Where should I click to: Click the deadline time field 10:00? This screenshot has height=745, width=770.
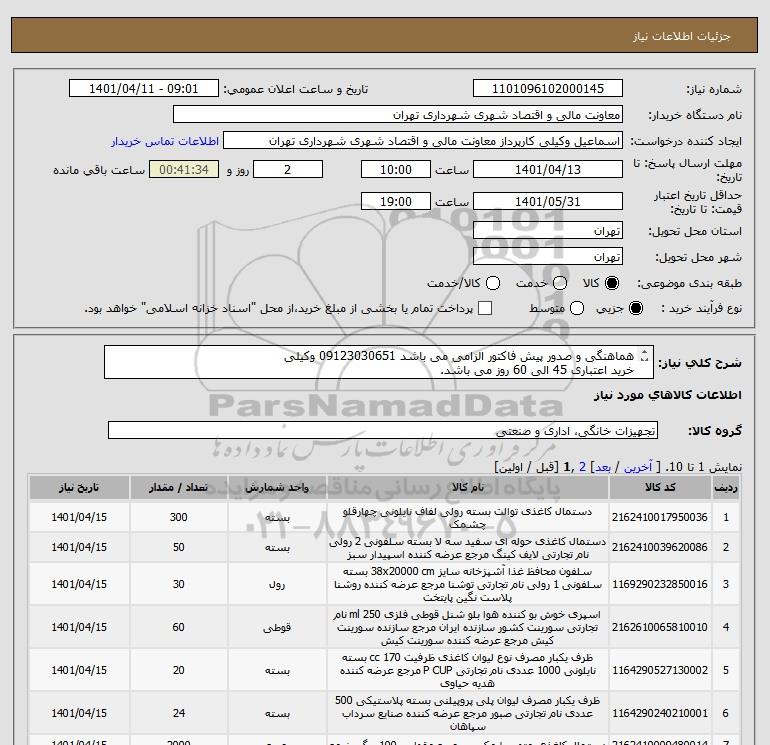396,169
